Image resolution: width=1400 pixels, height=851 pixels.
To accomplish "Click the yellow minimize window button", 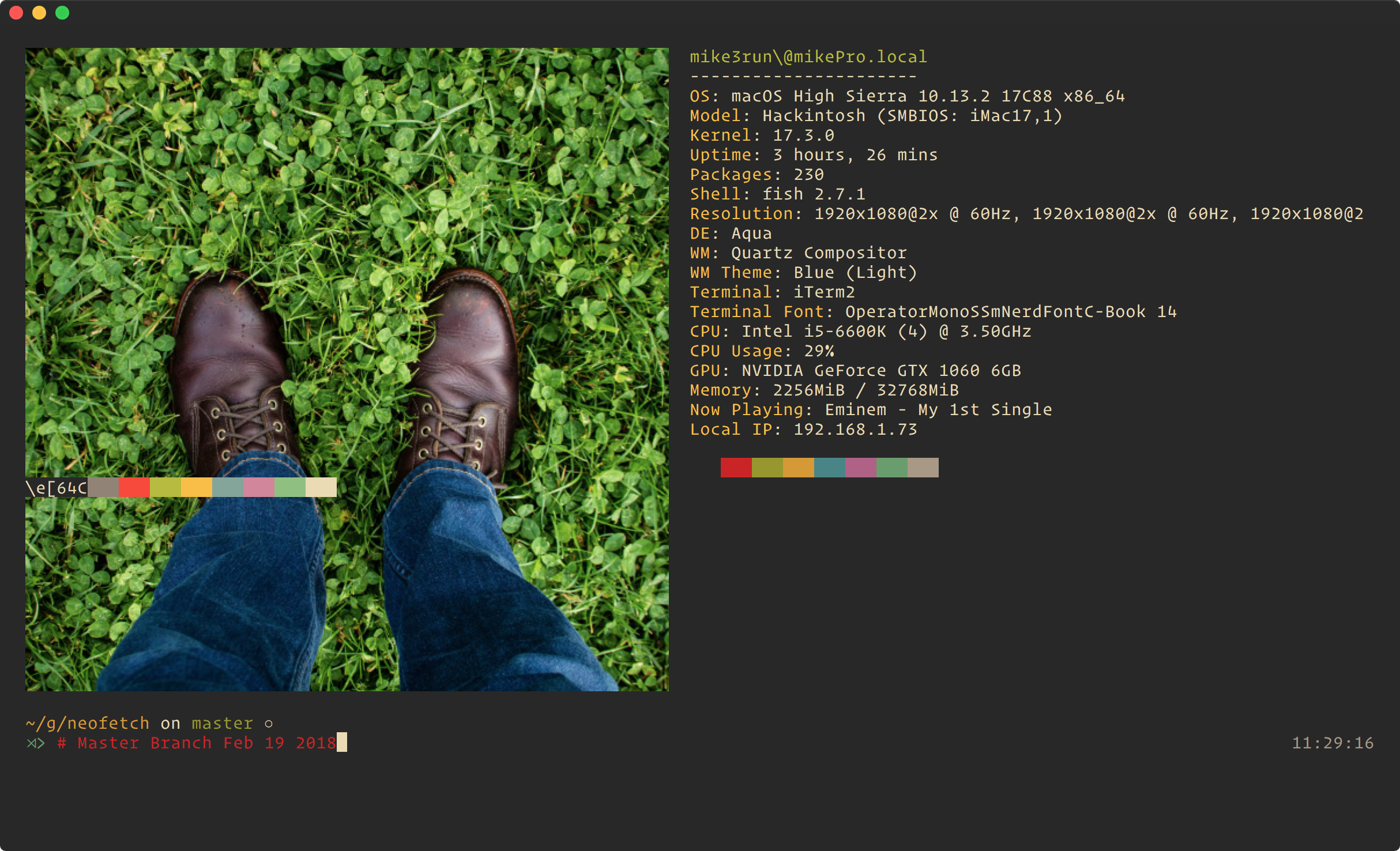I will tap(39, 13).
